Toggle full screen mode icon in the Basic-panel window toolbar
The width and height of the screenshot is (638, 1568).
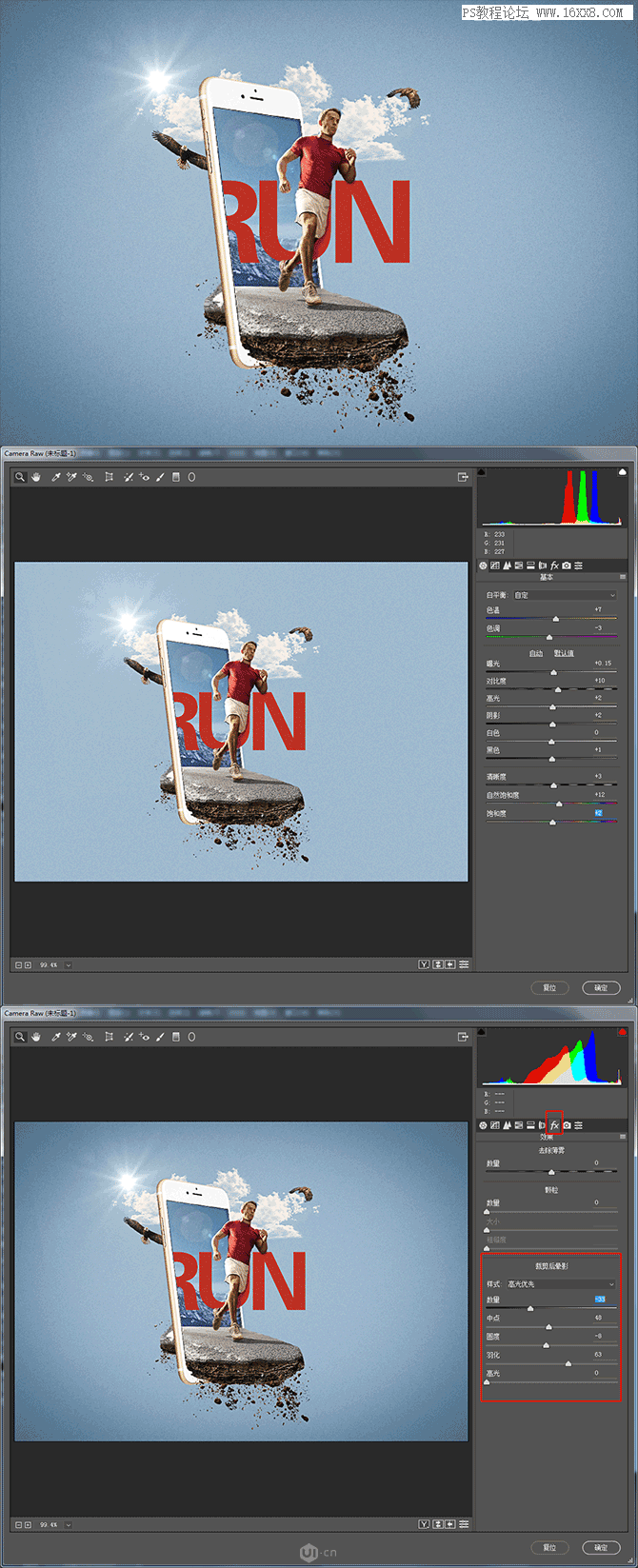tap(463, 477)
